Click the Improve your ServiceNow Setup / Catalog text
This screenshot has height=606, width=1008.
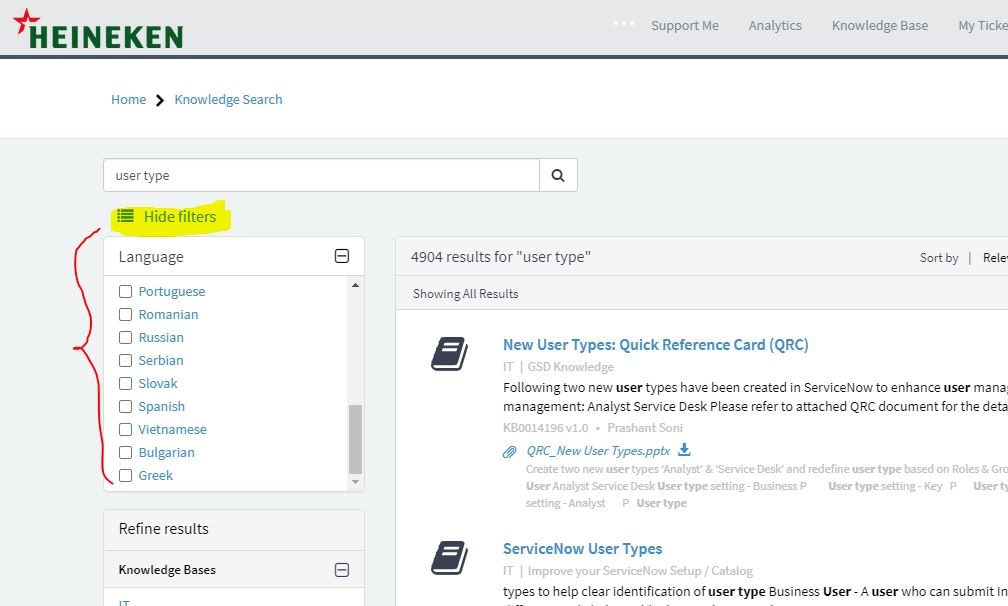click(x=640, y=571)
